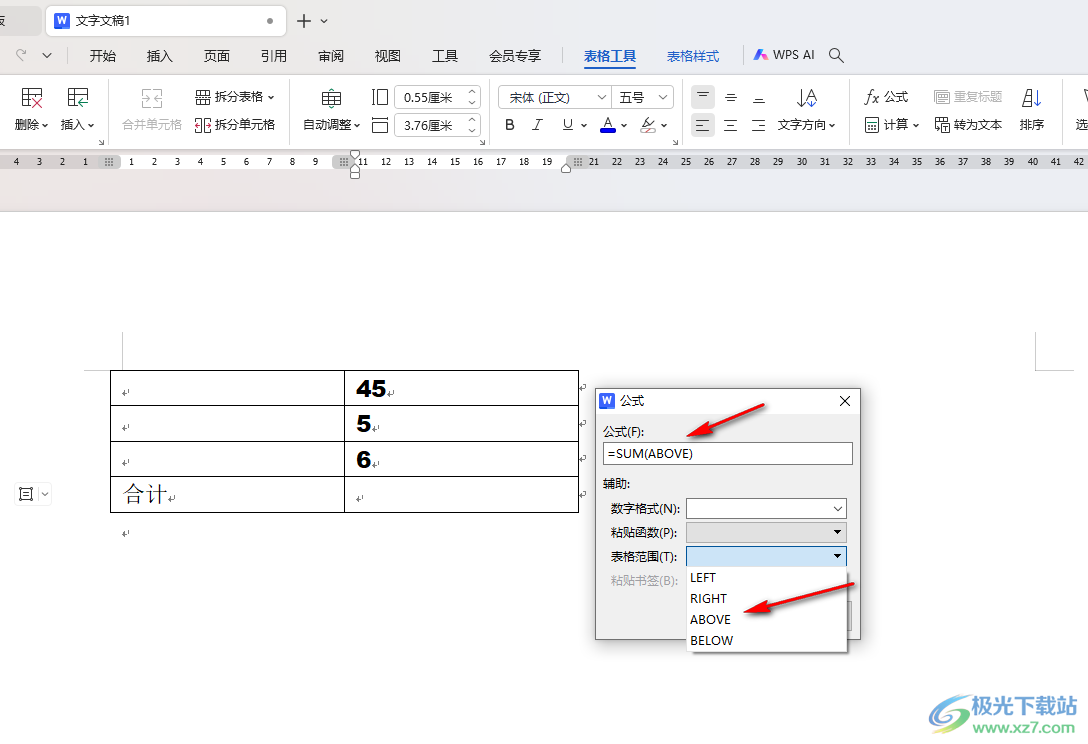Open the 粘贴函数 (Paste function) dropdown
1088x744 pixels.
tap(766, 532)
